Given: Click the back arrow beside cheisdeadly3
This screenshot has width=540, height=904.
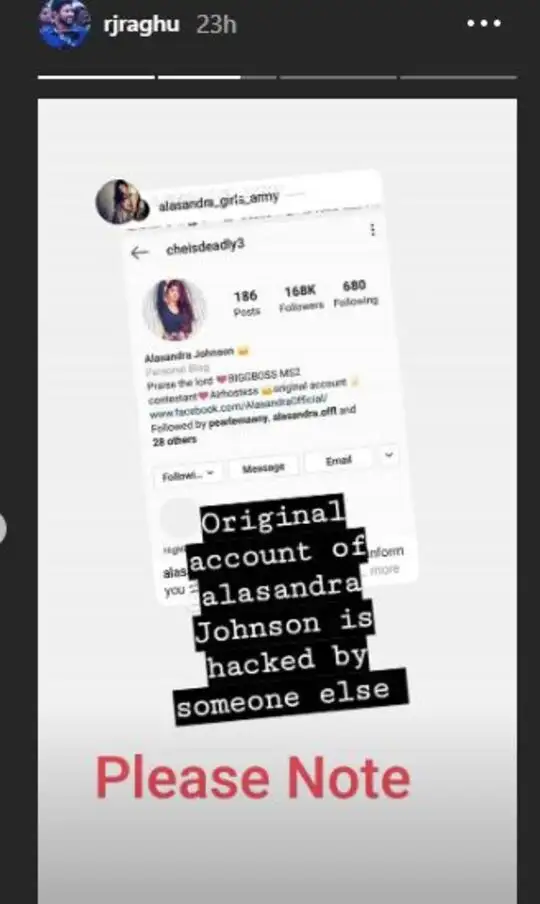Looking at the screenshot, I should (139, 253).
